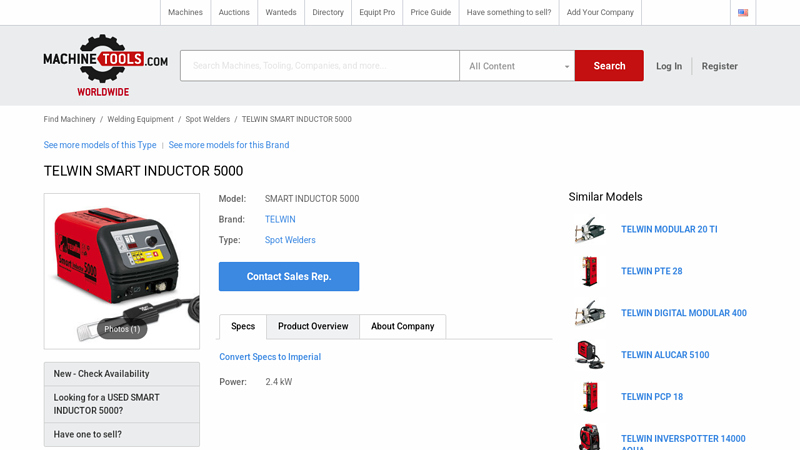Viewport: 800px width, 450px height.
Task: Click the Register link
Action: [719, 66]
